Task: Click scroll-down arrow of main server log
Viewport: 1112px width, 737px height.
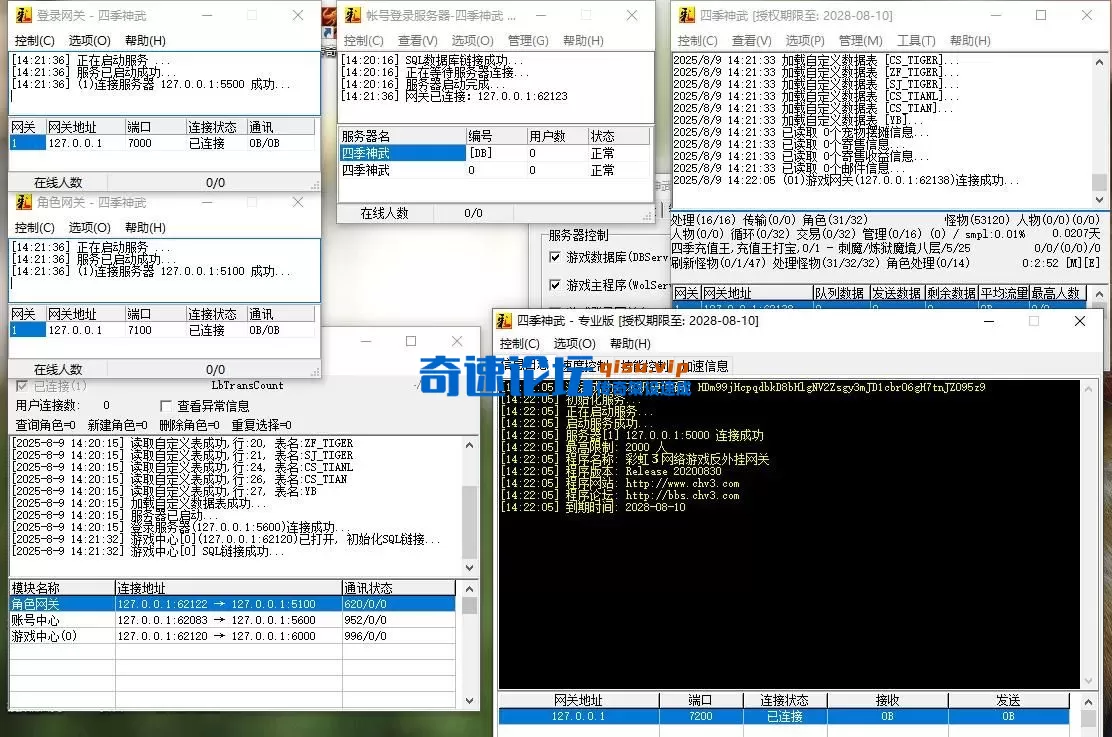Action: (x=1099, y=200)
